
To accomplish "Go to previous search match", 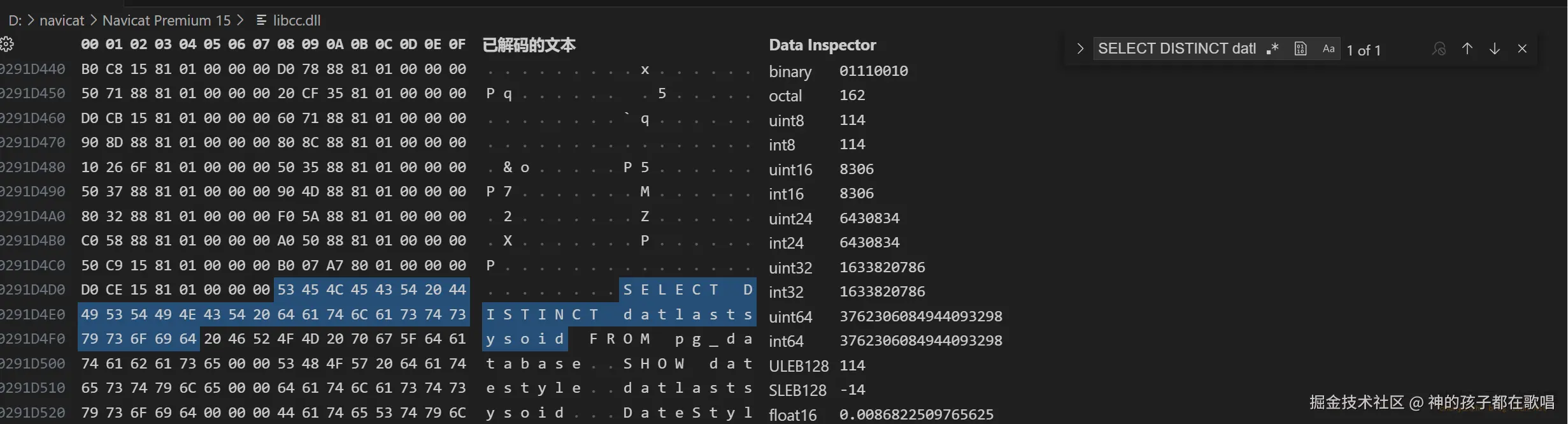I will tap(1467, 49).
